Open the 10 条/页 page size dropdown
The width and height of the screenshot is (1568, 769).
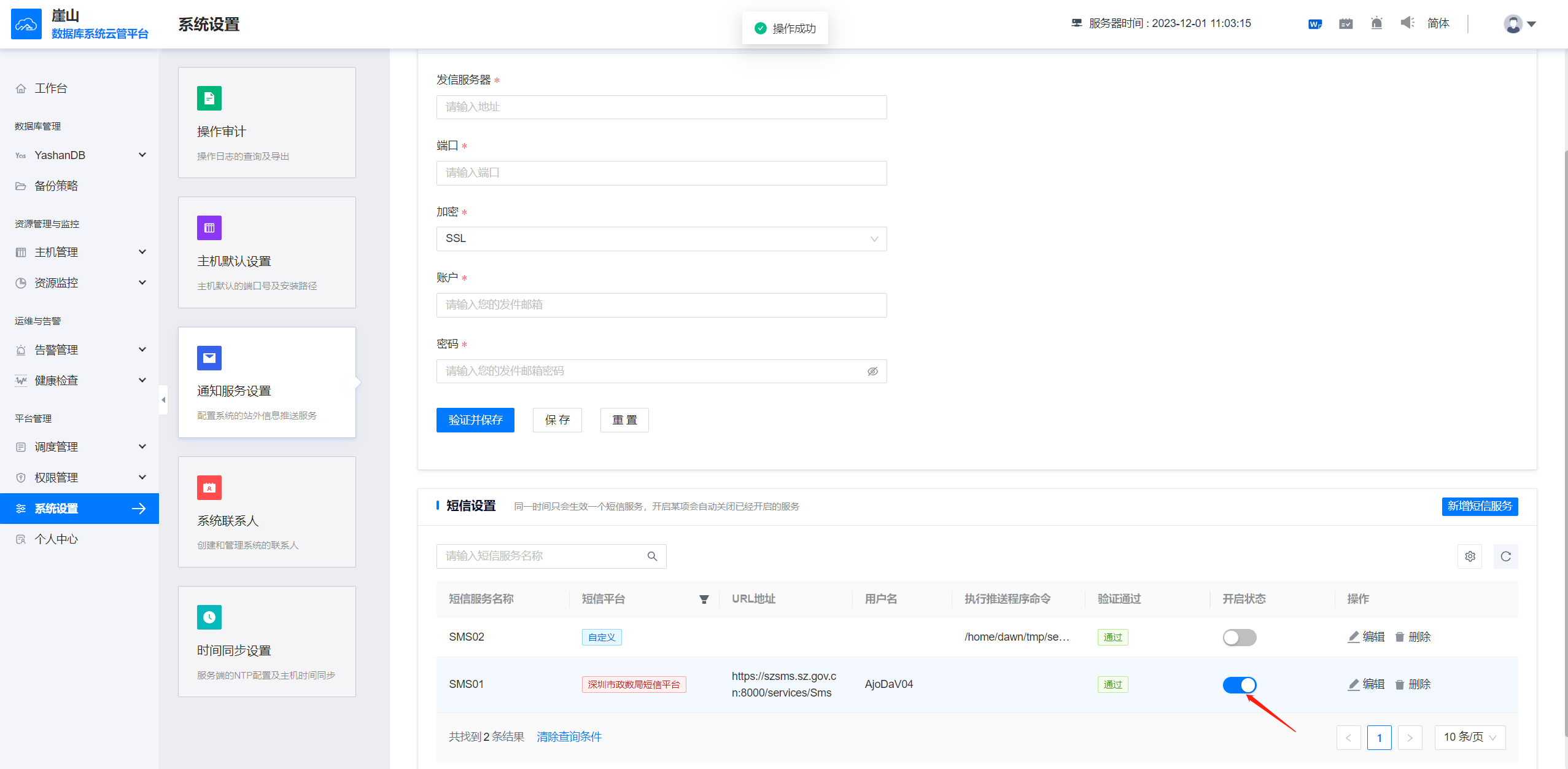coord(1470,737)
